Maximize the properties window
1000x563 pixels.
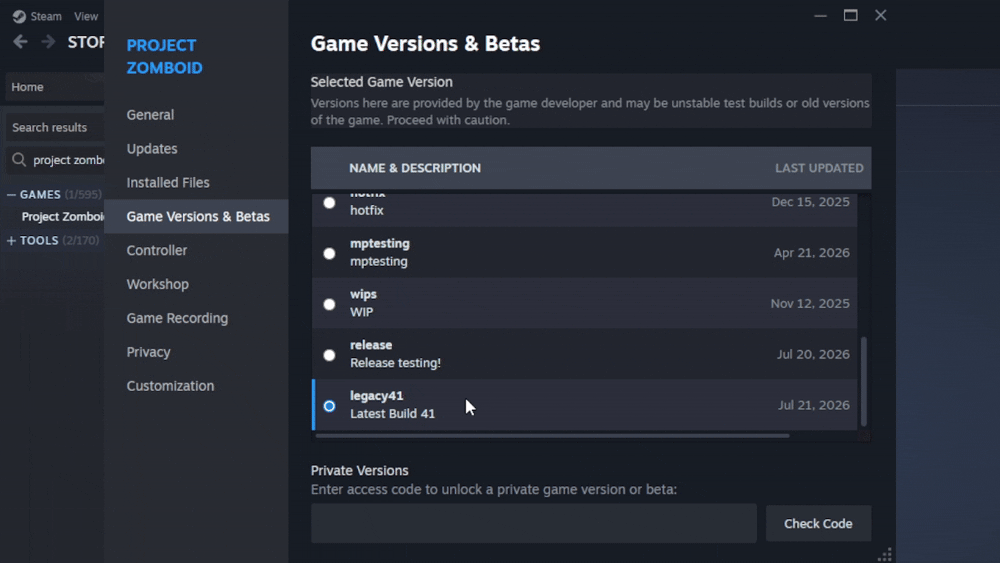click(x=850, y=15)
